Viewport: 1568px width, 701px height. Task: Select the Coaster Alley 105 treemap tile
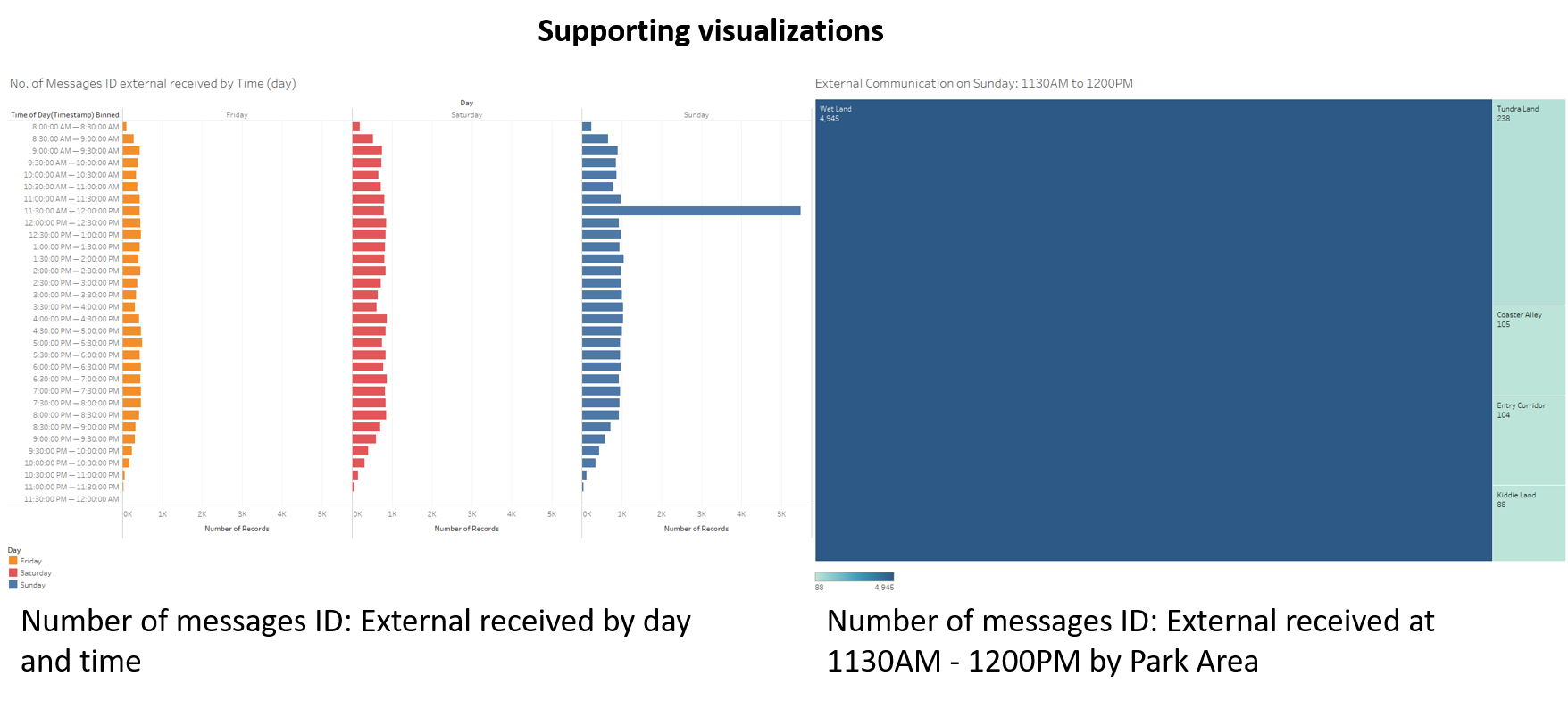tap(1529, 351)
